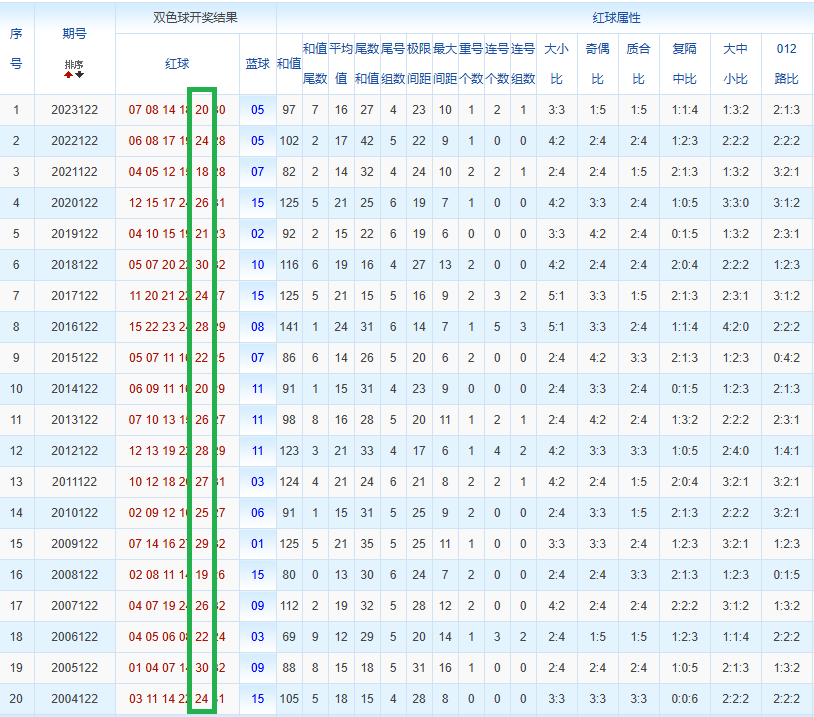
Task: Select the 奇偶比 column header
Action: pos(598,64)
